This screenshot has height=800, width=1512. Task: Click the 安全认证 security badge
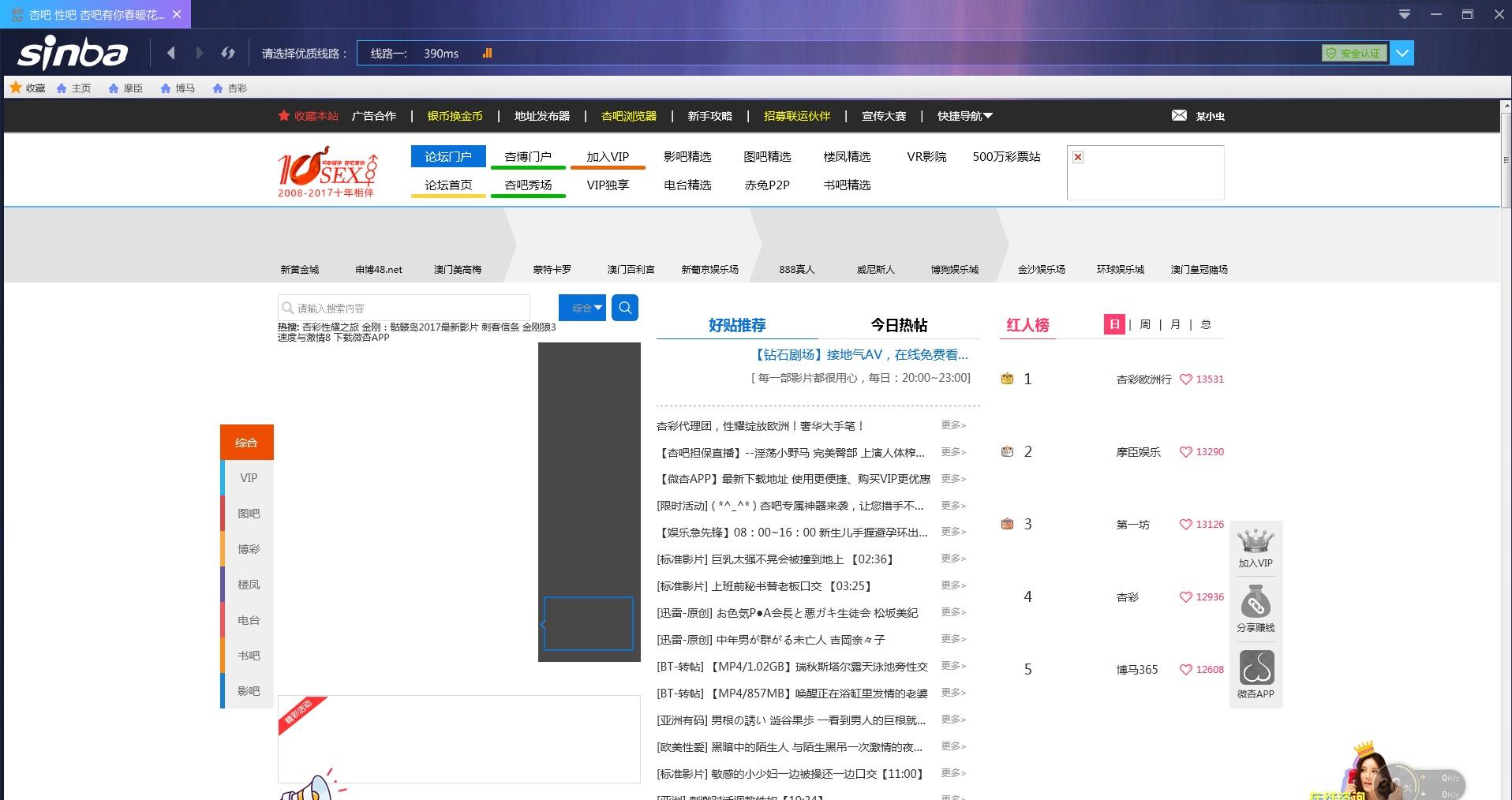[x=1354, y=53]
